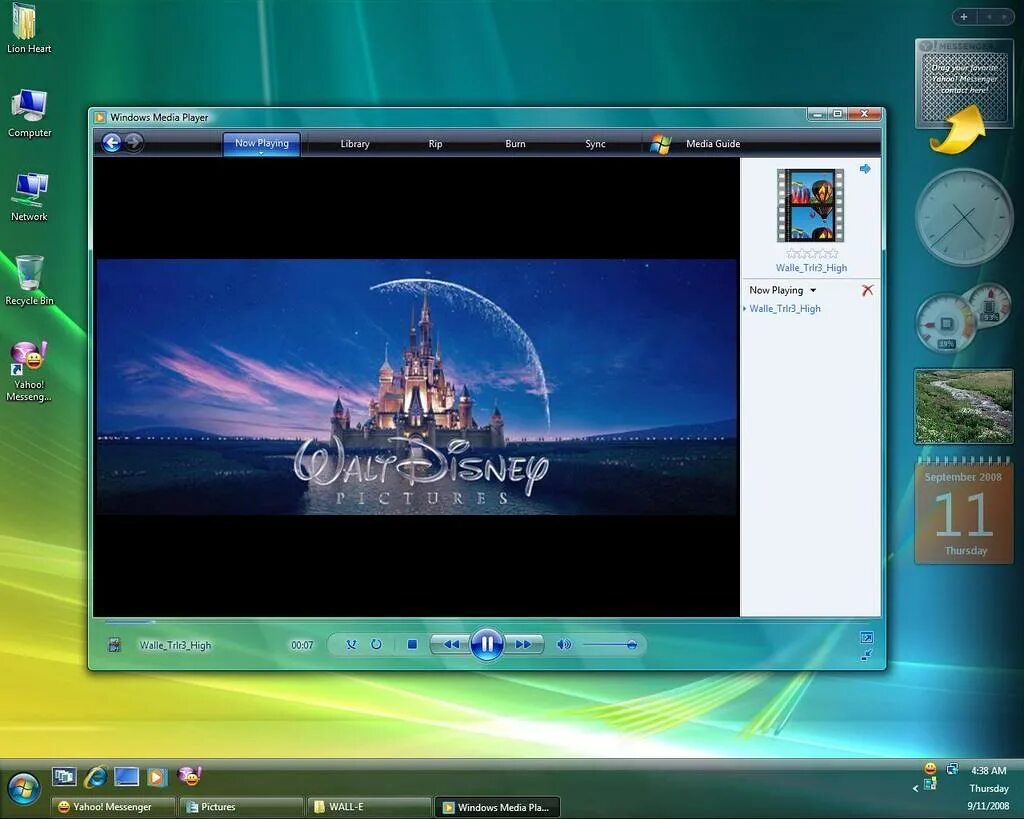
Task: Pause the playing WALL-E trailer
Action: pos(487,645)
